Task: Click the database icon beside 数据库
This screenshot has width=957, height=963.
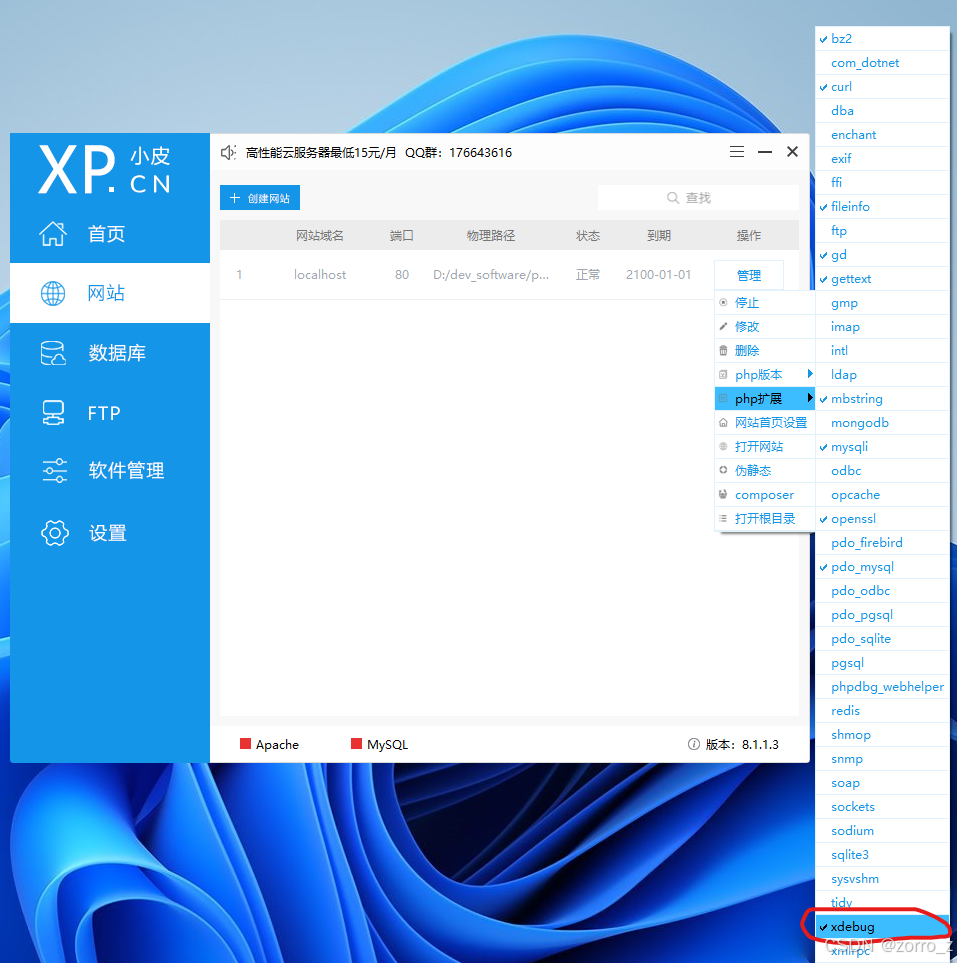Action: (53, 353)
